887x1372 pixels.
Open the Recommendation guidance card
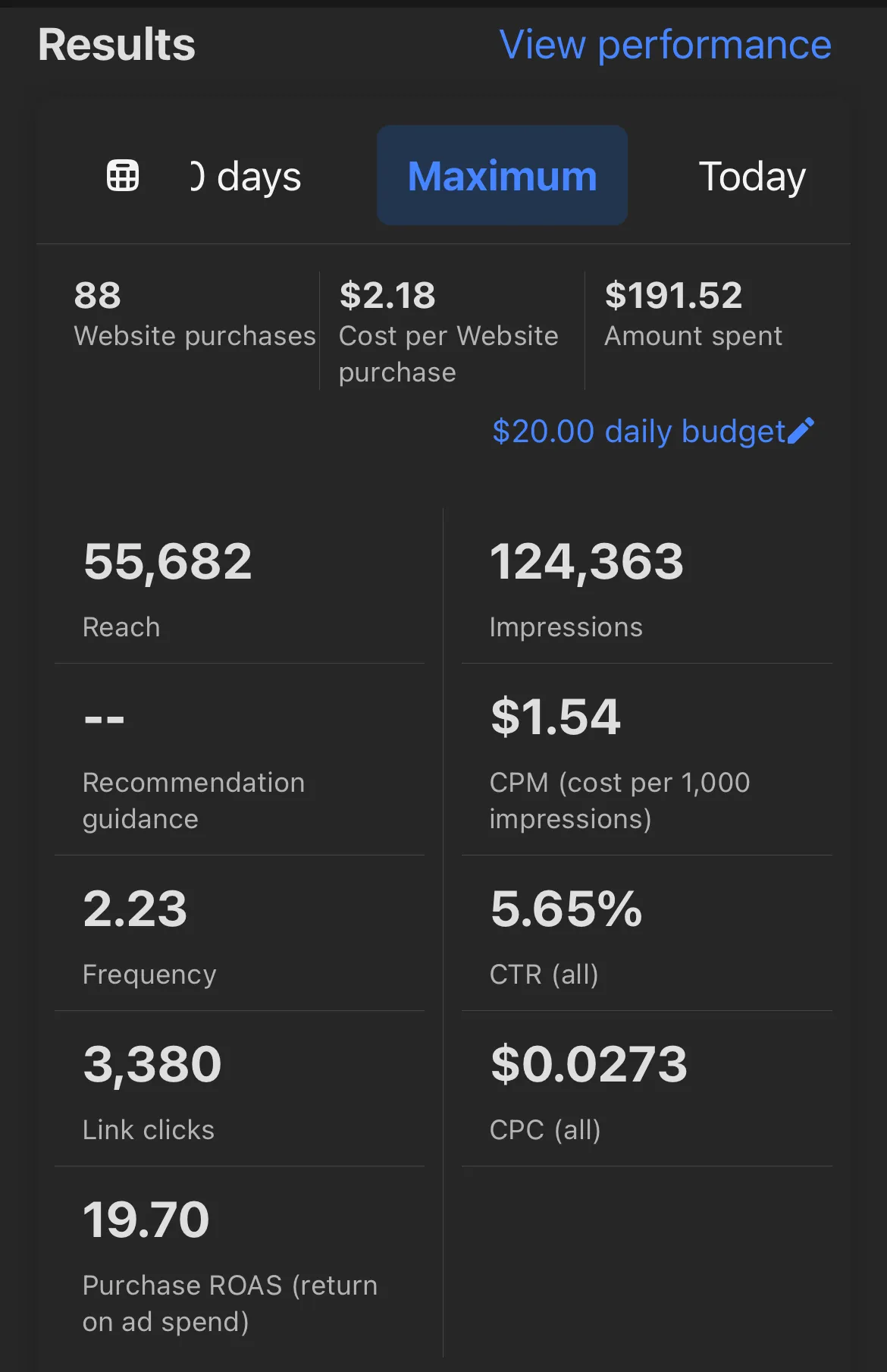click(240, 761)
